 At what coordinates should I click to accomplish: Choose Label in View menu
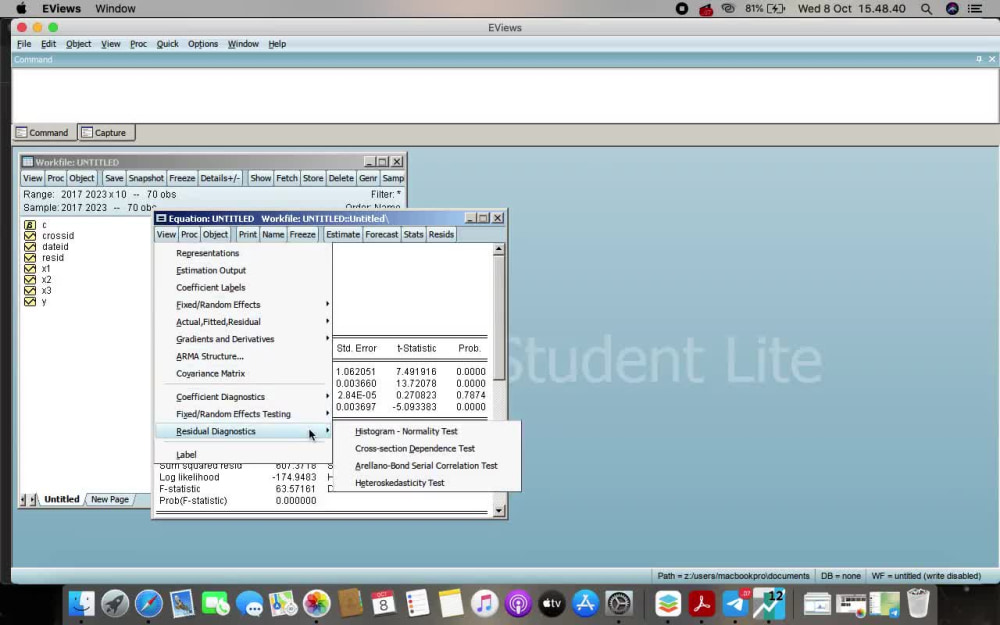pos(186,455)
